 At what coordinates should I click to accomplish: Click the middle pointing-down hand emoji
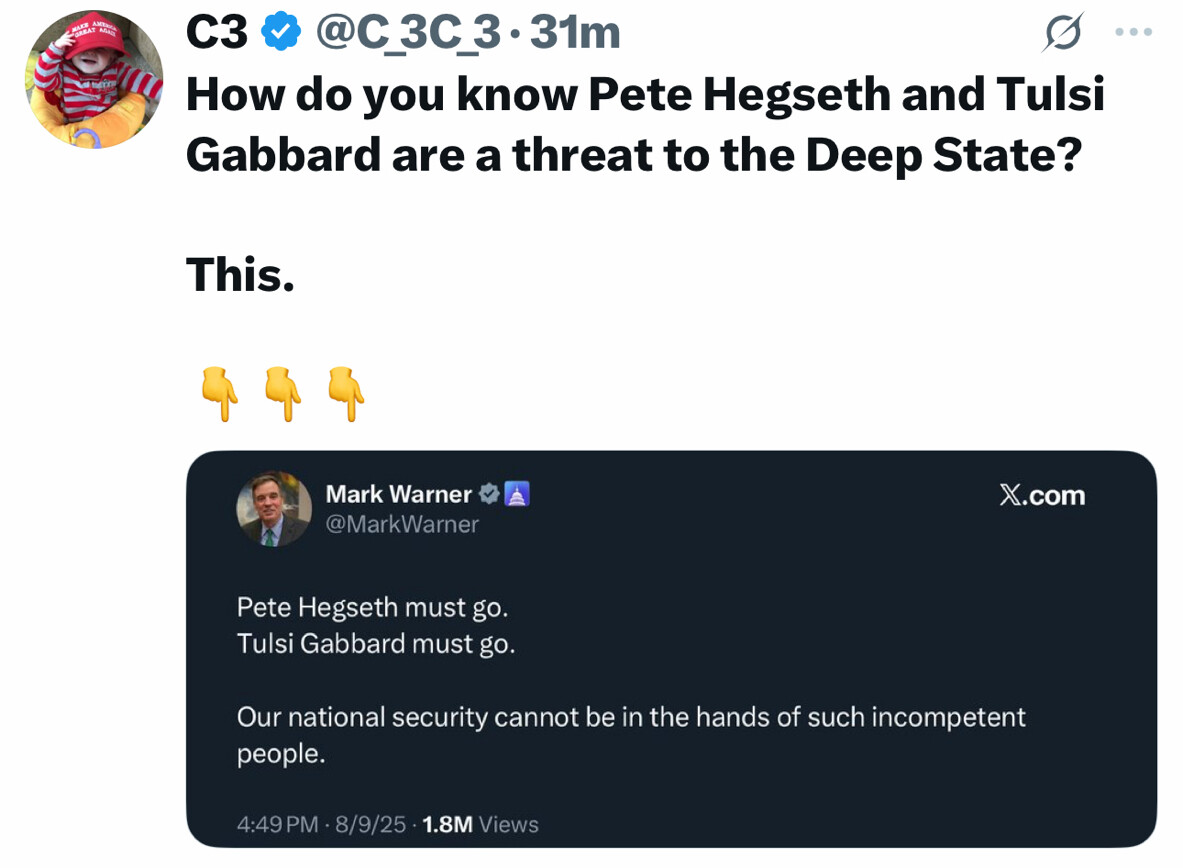pos(283,394)
